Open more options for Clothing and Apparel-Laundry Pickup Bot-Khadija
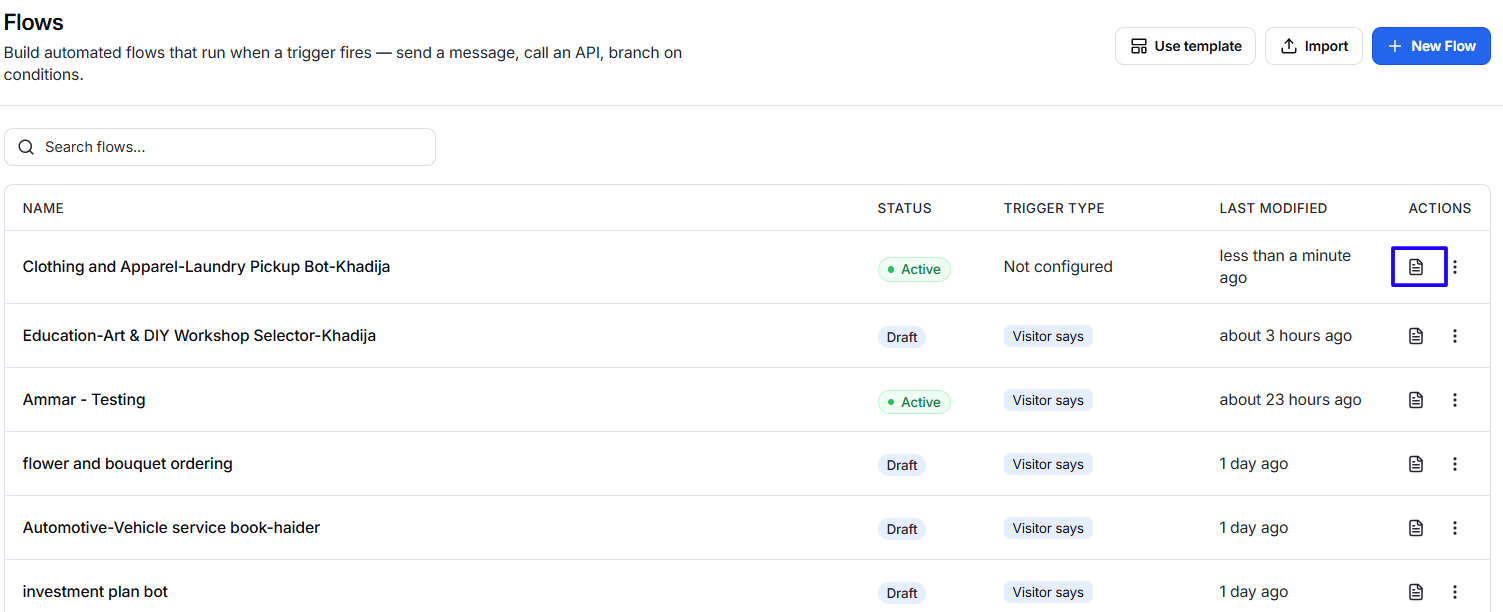This screenshot has height=612, width=1503. pyautogui.click(x=1455, y=267)
